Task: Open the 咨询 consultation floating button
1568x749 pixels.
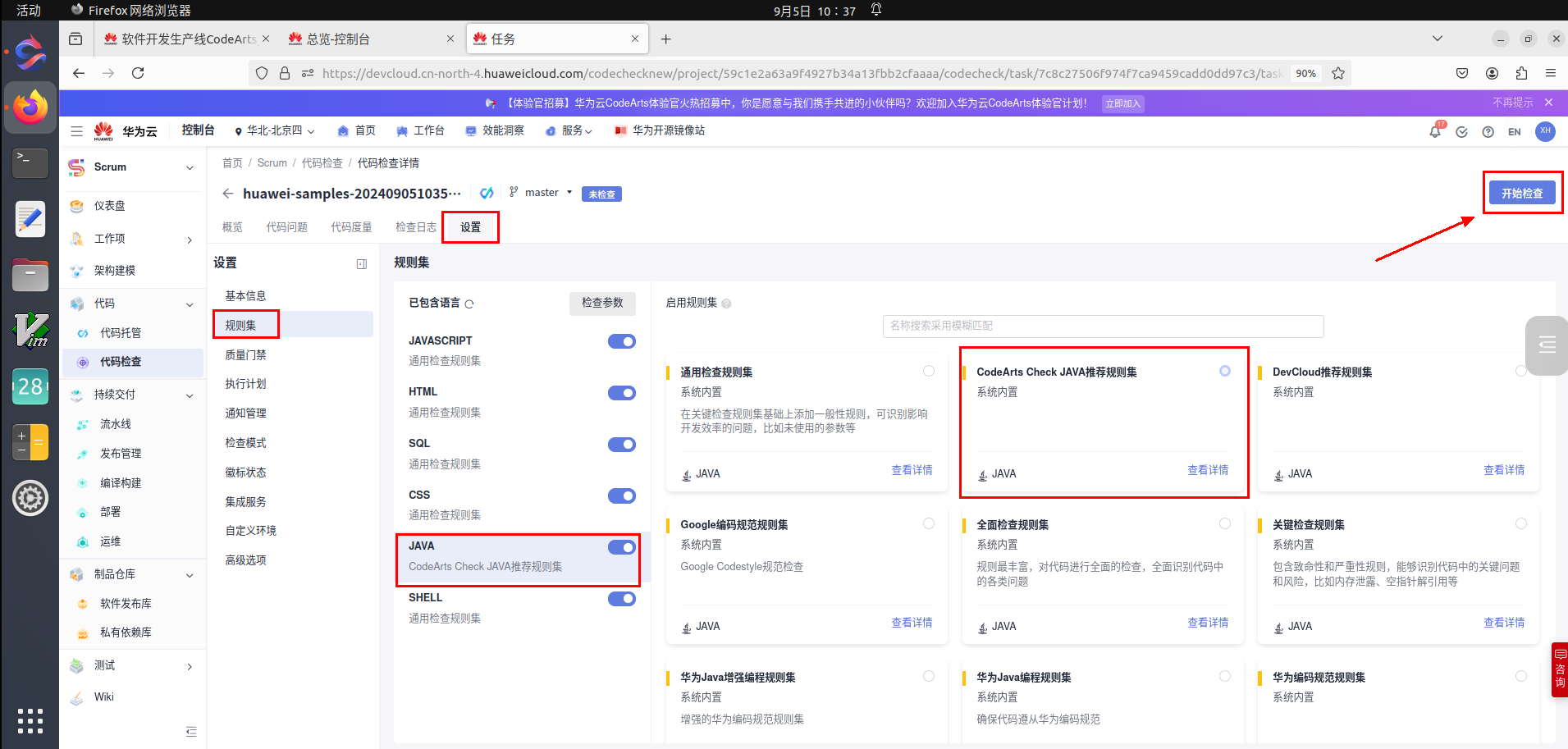Action: [1560, 669]
